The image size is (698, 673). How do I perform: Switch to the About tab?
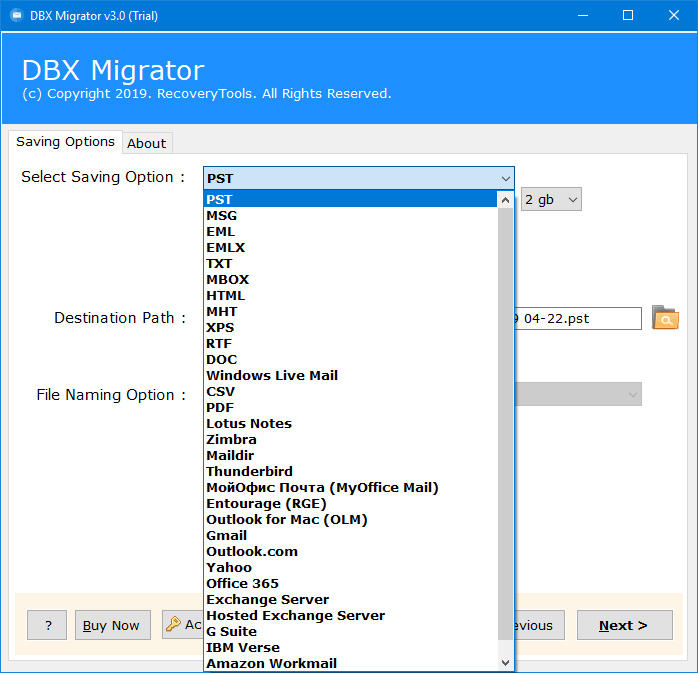pyautogui.click(x=146, y=143)
